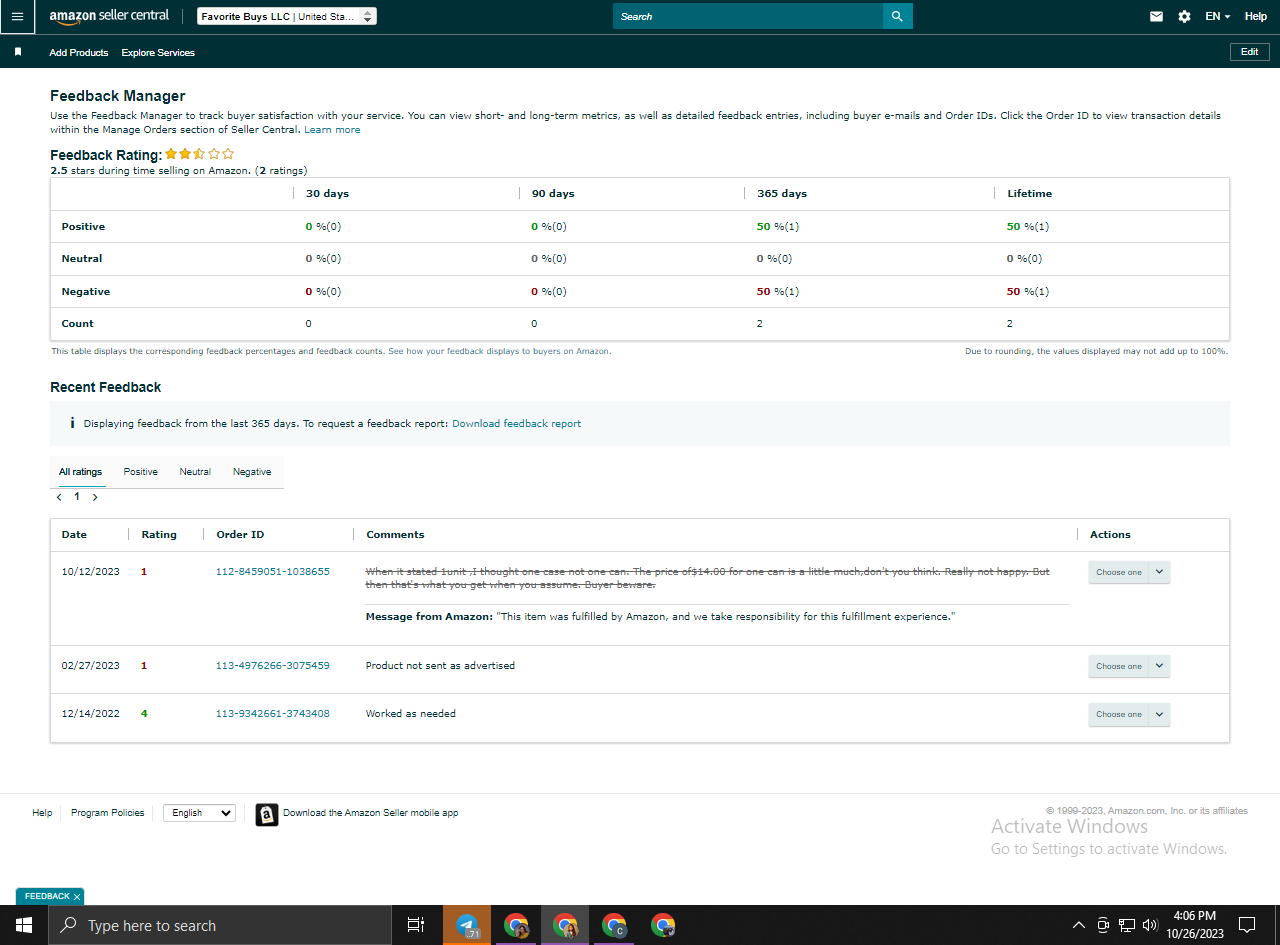Screen dimensions: 1280x945
Task: Follow the Learn more link
Action: click(x=332, y=130)
